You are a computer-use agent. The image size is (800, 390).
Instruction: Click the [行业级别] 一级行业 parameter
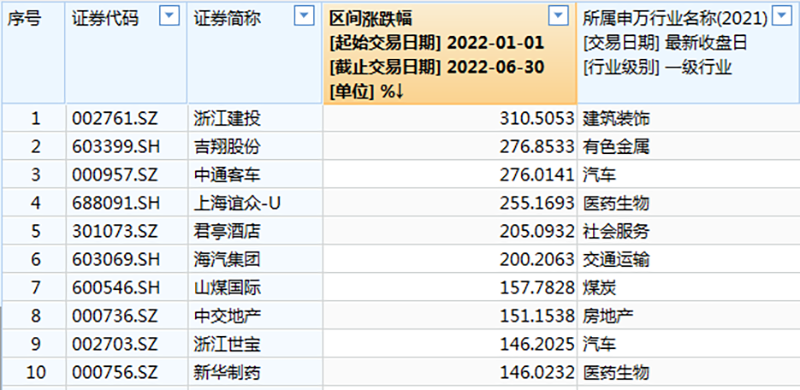point(658,67)
